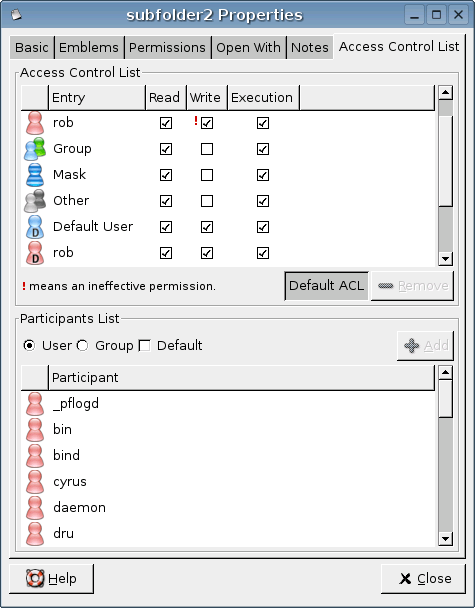Viewport: 475px width, 608px height.
Task: Open the Emblems tab
Action: (89, 47)
